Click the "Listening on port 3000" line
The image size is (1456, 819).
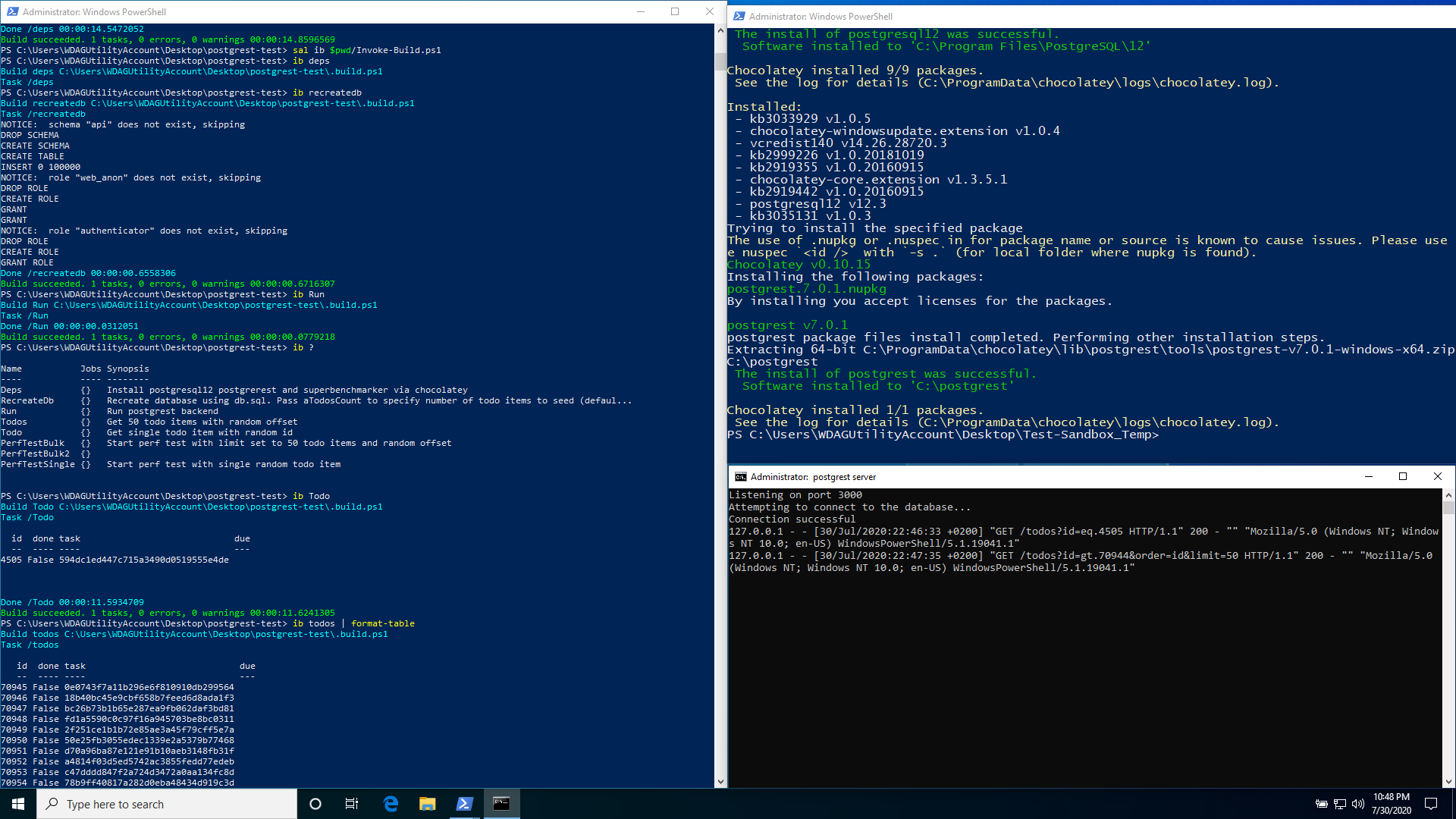click(x=795, y=495)
